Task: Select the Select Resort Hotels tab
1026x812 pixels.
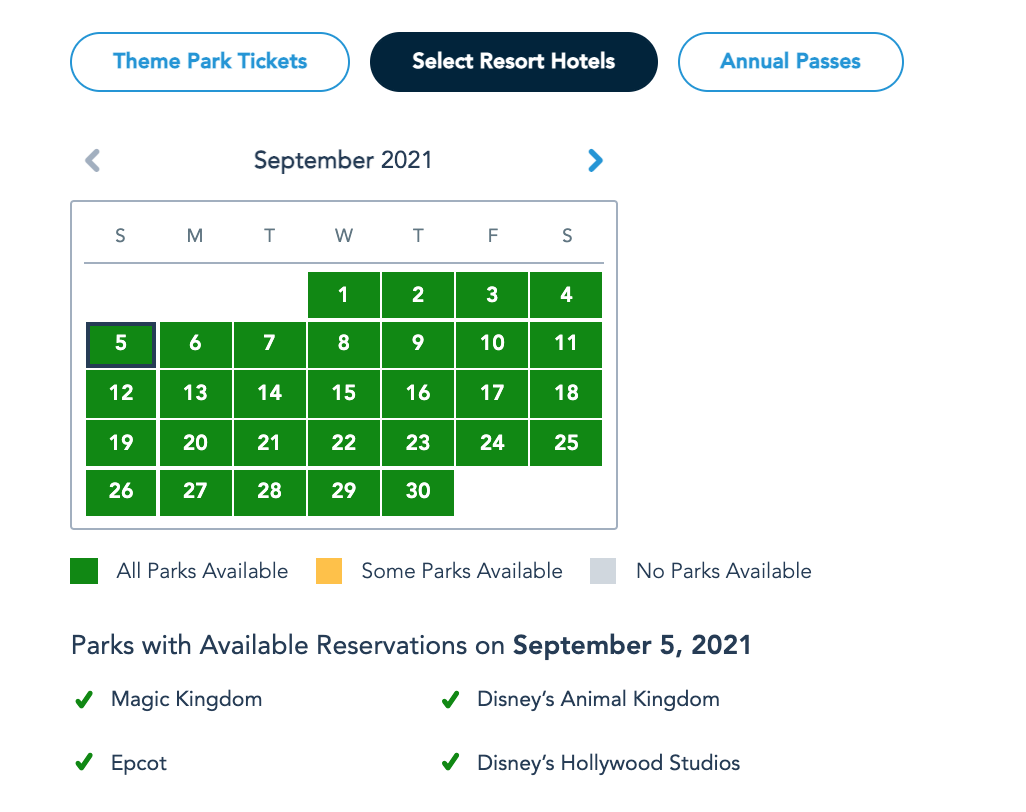Action: (513, 62)
